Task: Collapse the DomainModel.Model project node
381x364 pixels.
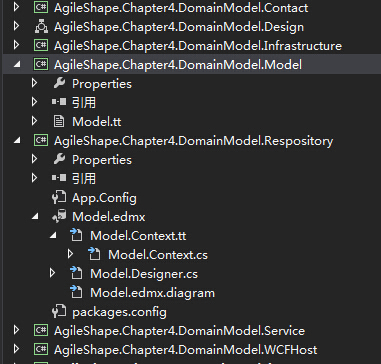Action: 17,65
